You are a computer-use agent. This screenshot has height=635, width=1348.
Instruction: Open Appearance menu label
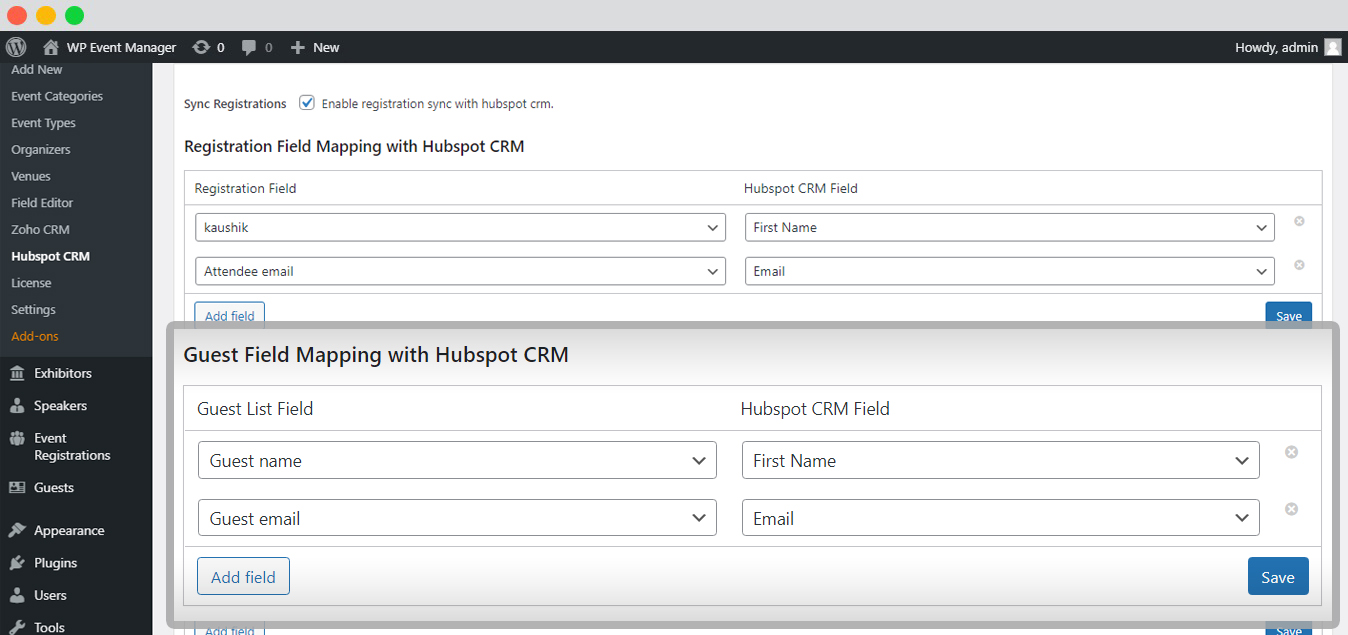pos(69,531)
